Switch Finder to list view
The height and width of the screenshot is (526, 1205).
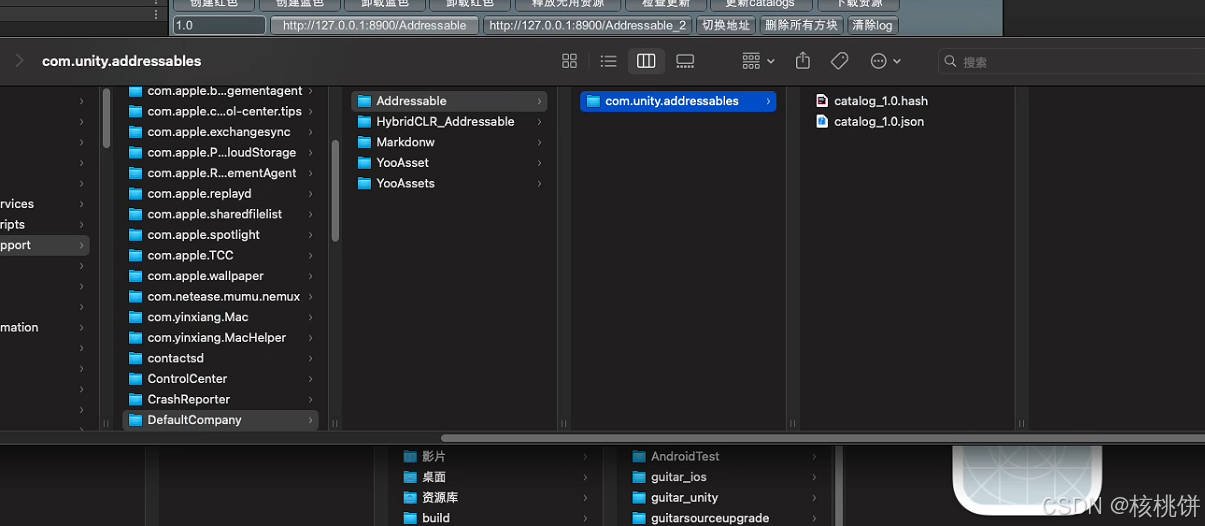pyautogui.click(x=608, y=61)
